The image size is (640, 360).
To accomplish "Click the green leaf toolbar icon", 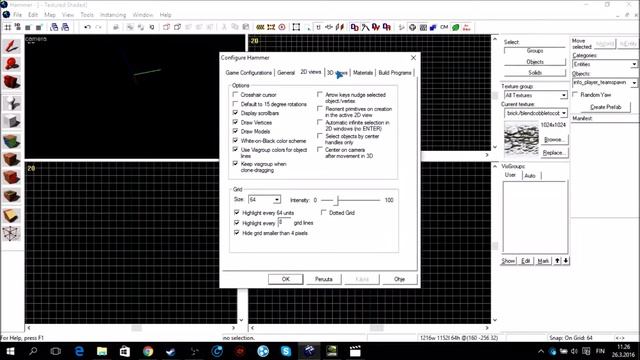I will (456, 27).
